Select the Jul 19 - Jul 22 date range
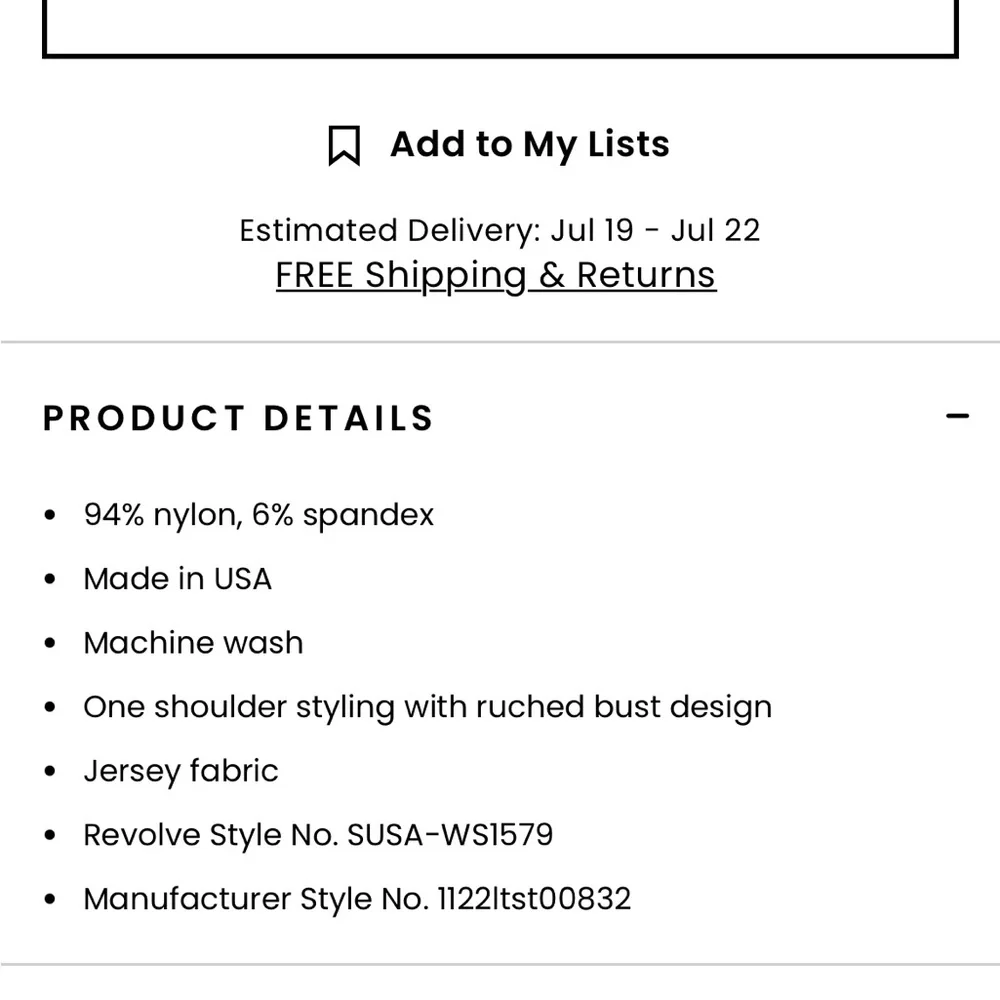The image size is (1000, 1000). tap(655, 231)
